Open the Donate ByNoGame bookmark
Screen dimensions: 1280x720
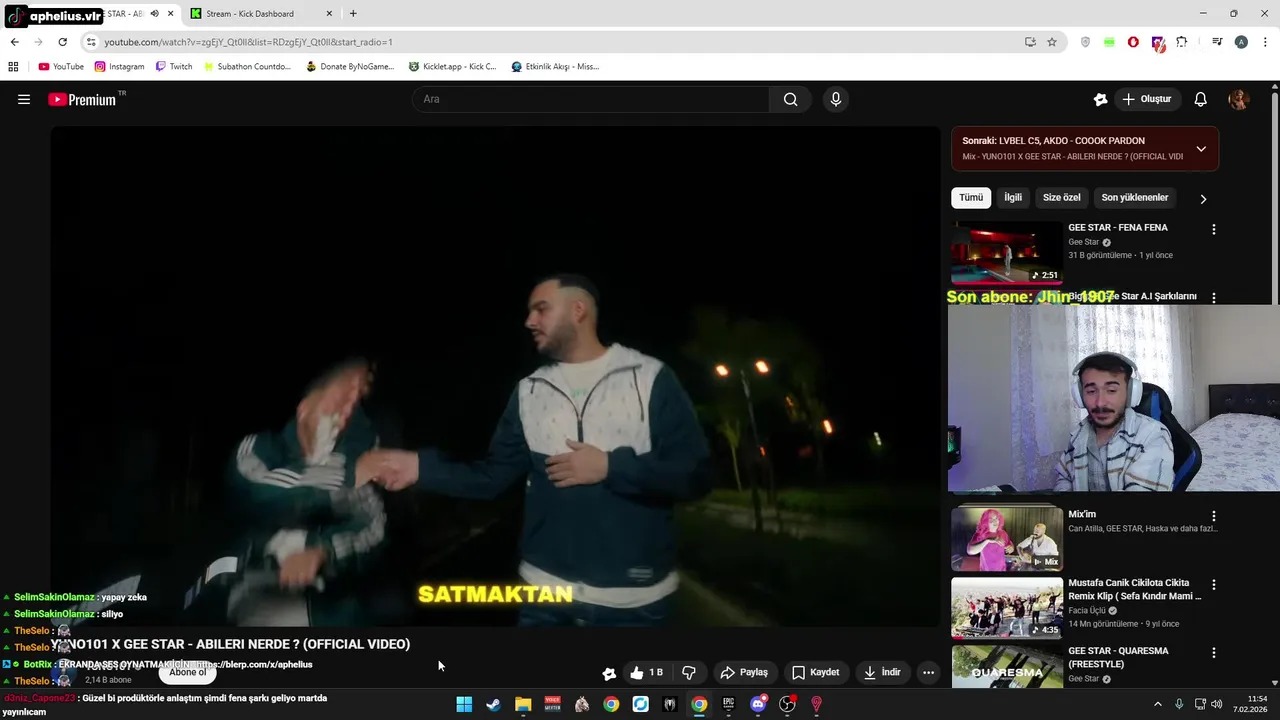tap(351, 67)
